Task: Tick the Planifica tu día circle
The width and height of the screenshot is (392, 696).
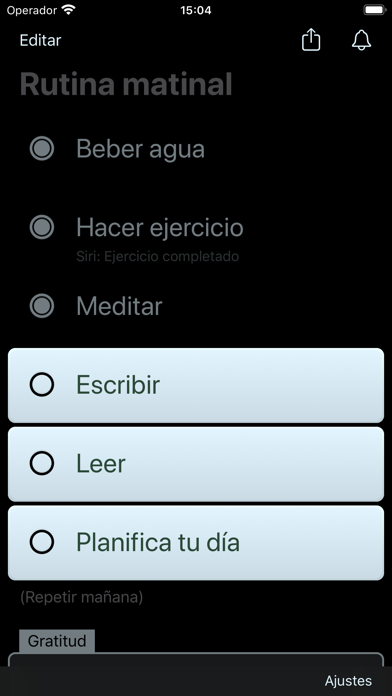Action: tap(42, 542)
